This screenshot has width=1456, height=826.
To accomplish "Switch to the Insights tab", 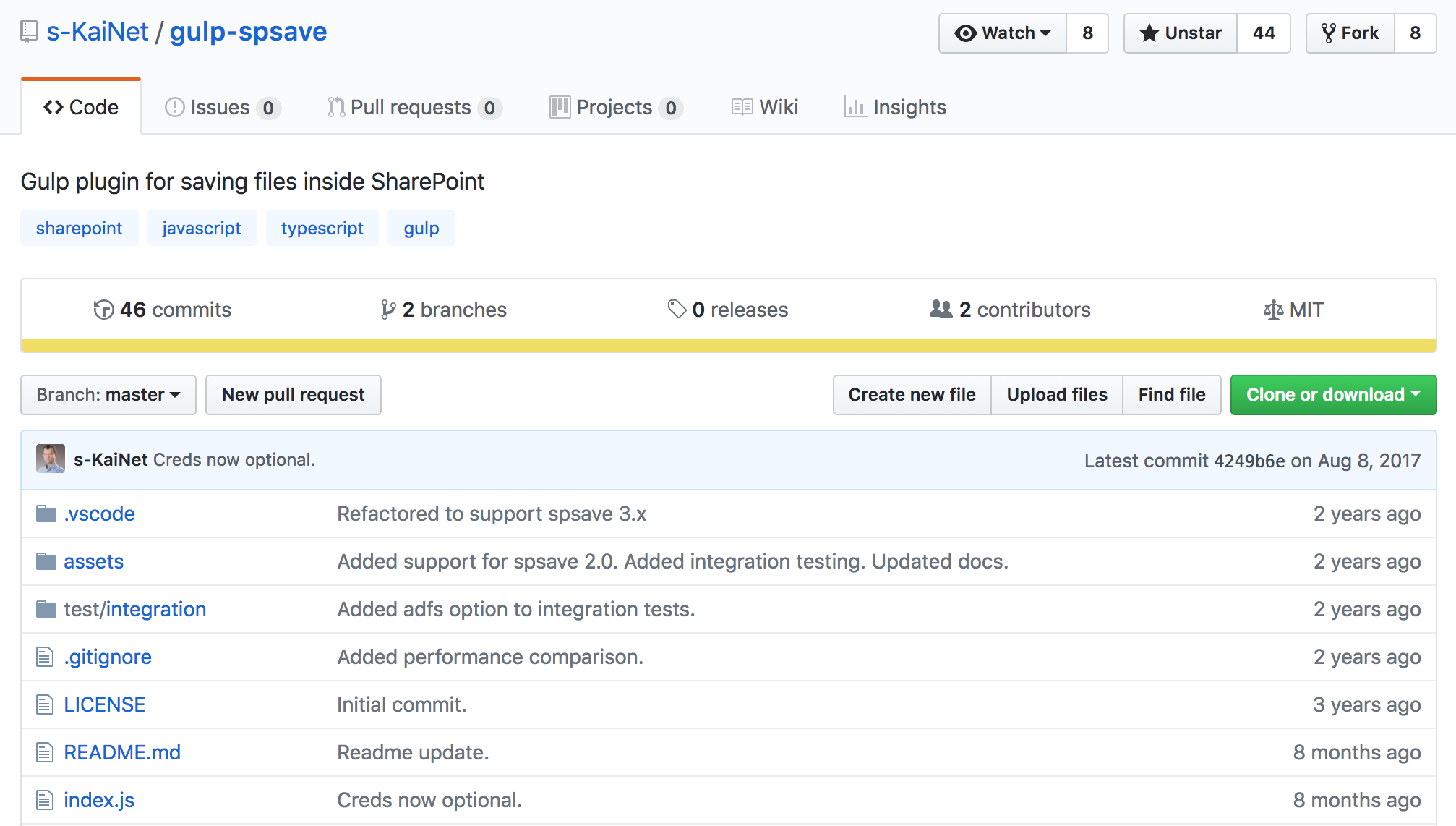I will 895,108.
